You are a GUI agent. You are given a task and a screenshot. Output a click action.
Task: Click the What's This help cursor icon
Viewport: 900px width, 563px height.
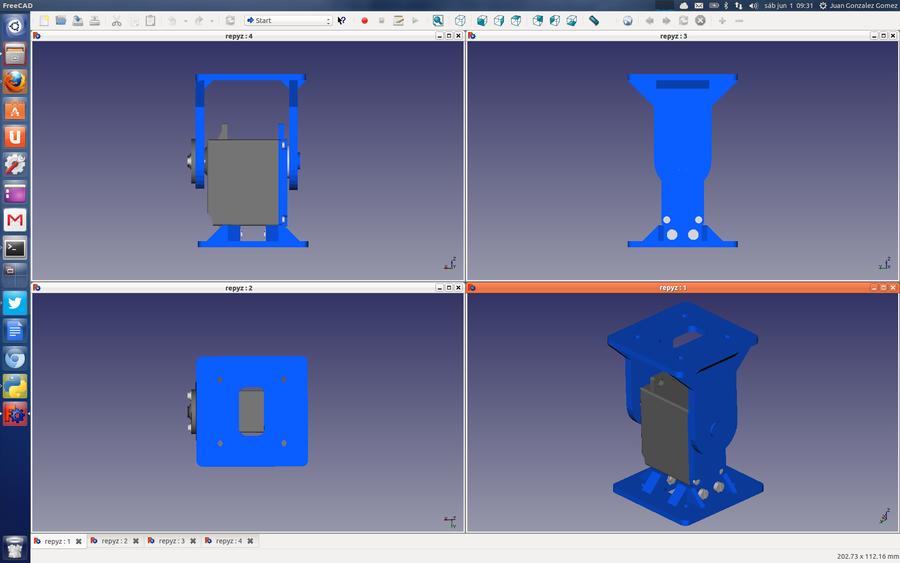click(x=342, y=20)
